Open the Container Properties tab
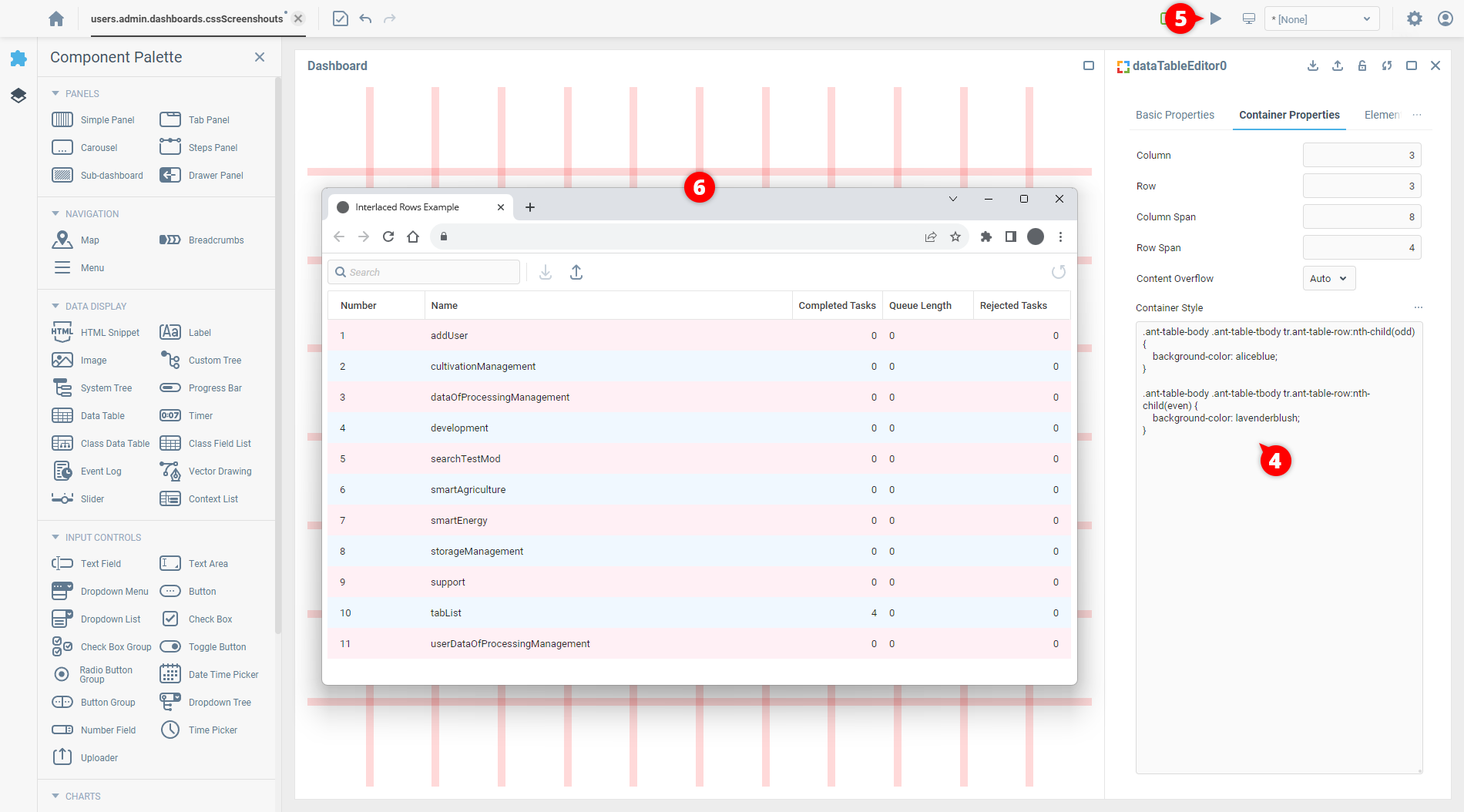This screenshot has height=812, width=1464. tap(1289, 115)
